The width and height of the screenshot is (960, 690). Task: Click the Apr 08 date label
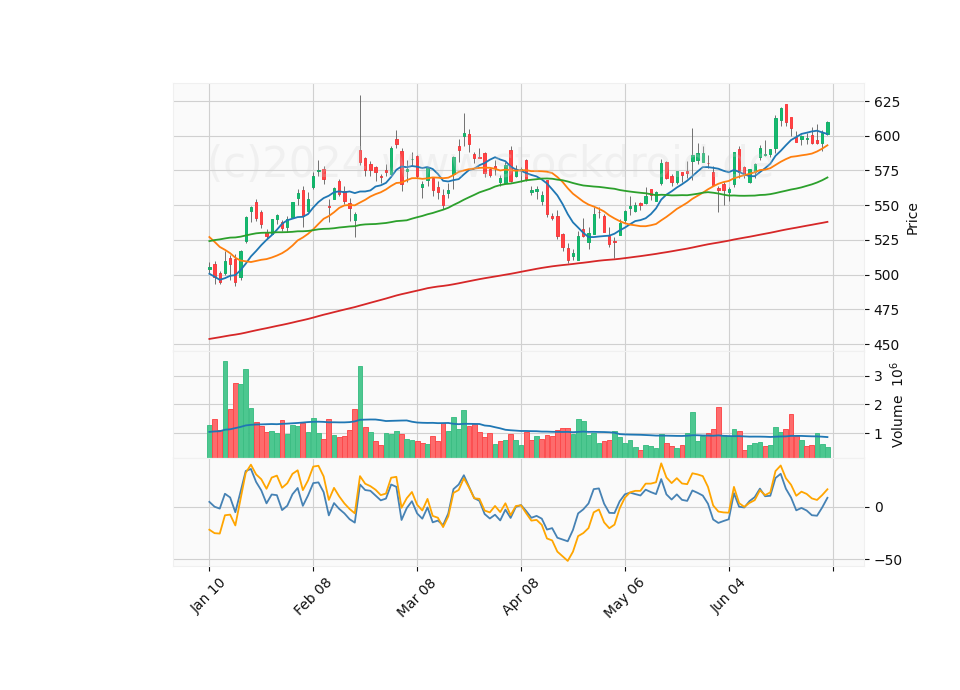(520, 596)
